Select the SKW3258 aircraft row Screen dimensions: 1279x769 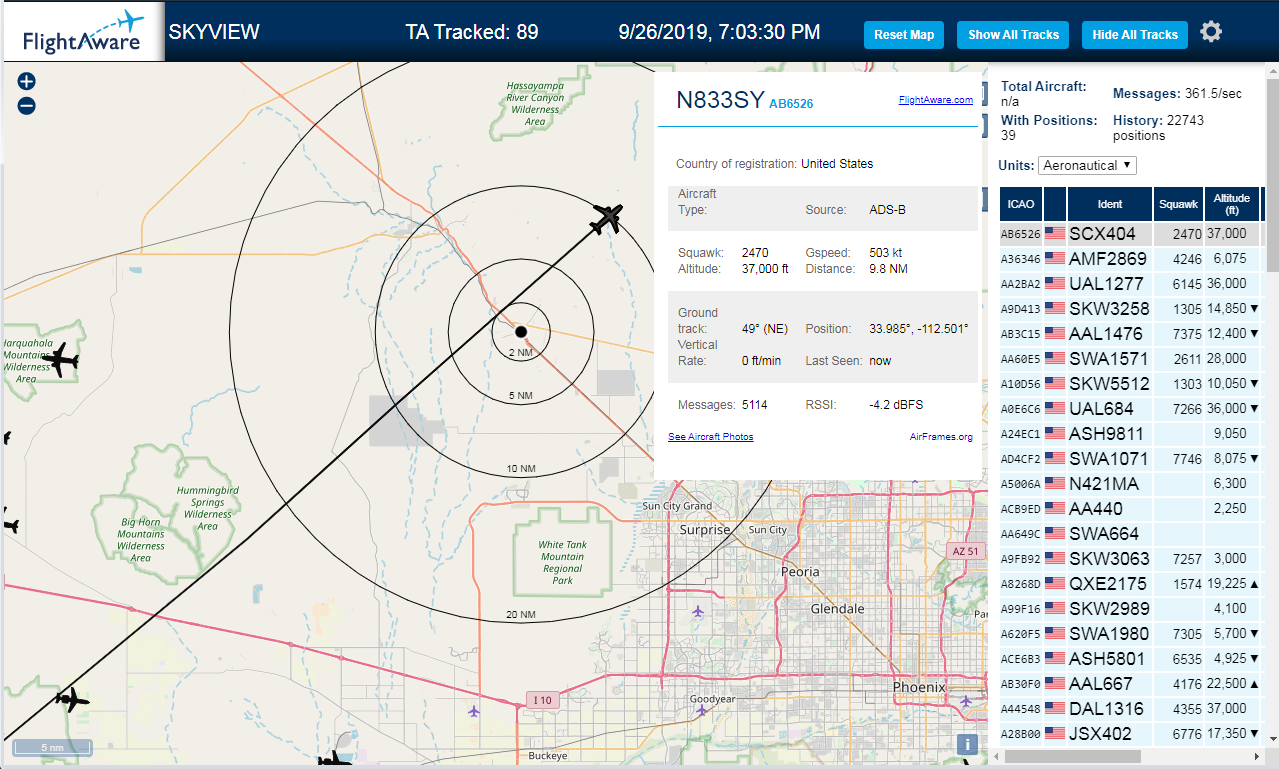[x=1130, y=308]
